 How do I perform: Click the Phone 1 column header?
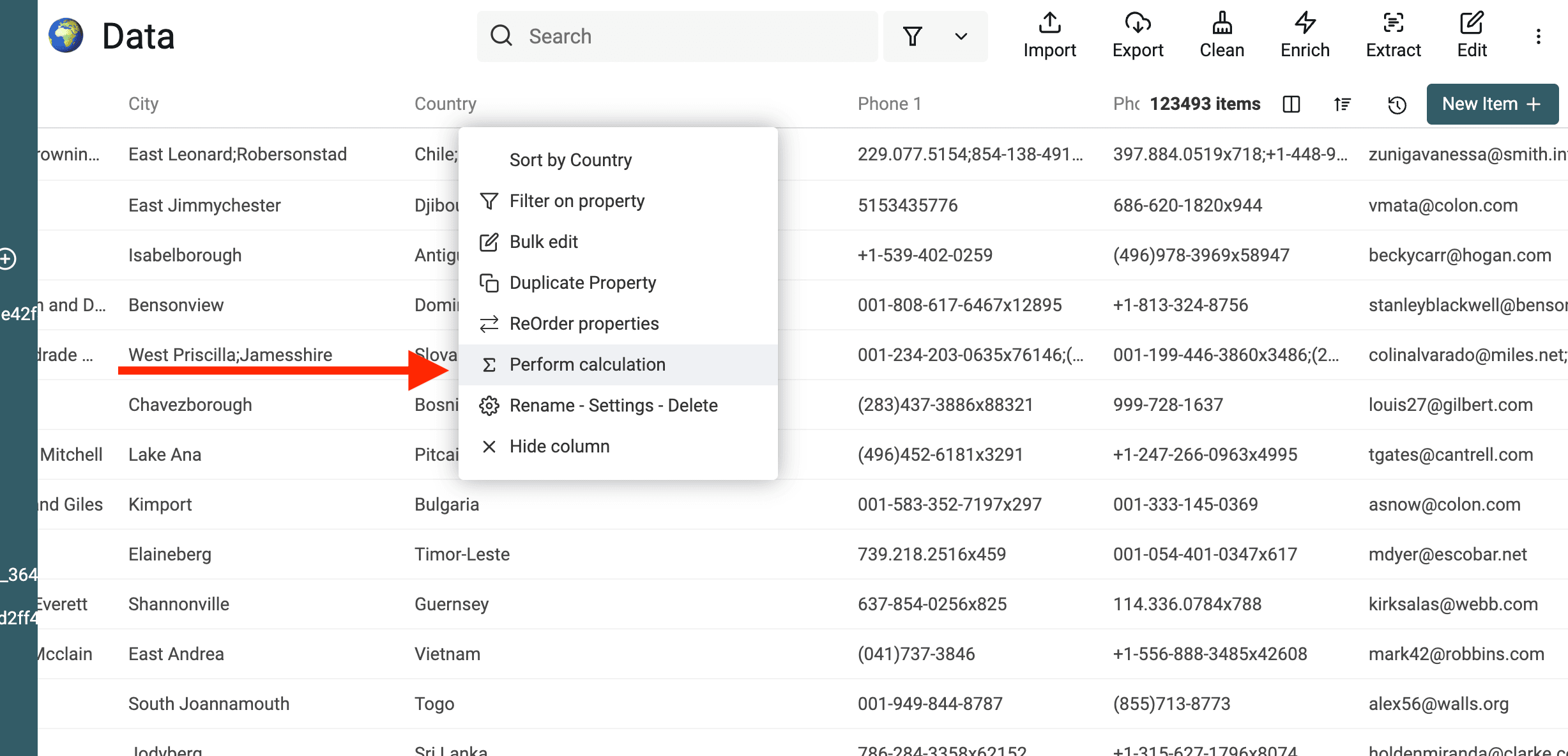889,104
